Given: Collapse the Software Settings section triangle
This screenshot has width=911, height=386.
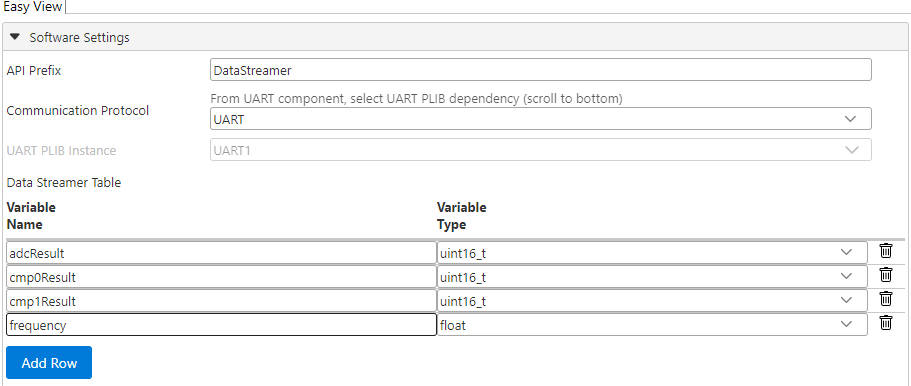Looking at the screenshot, I should 15,37.
